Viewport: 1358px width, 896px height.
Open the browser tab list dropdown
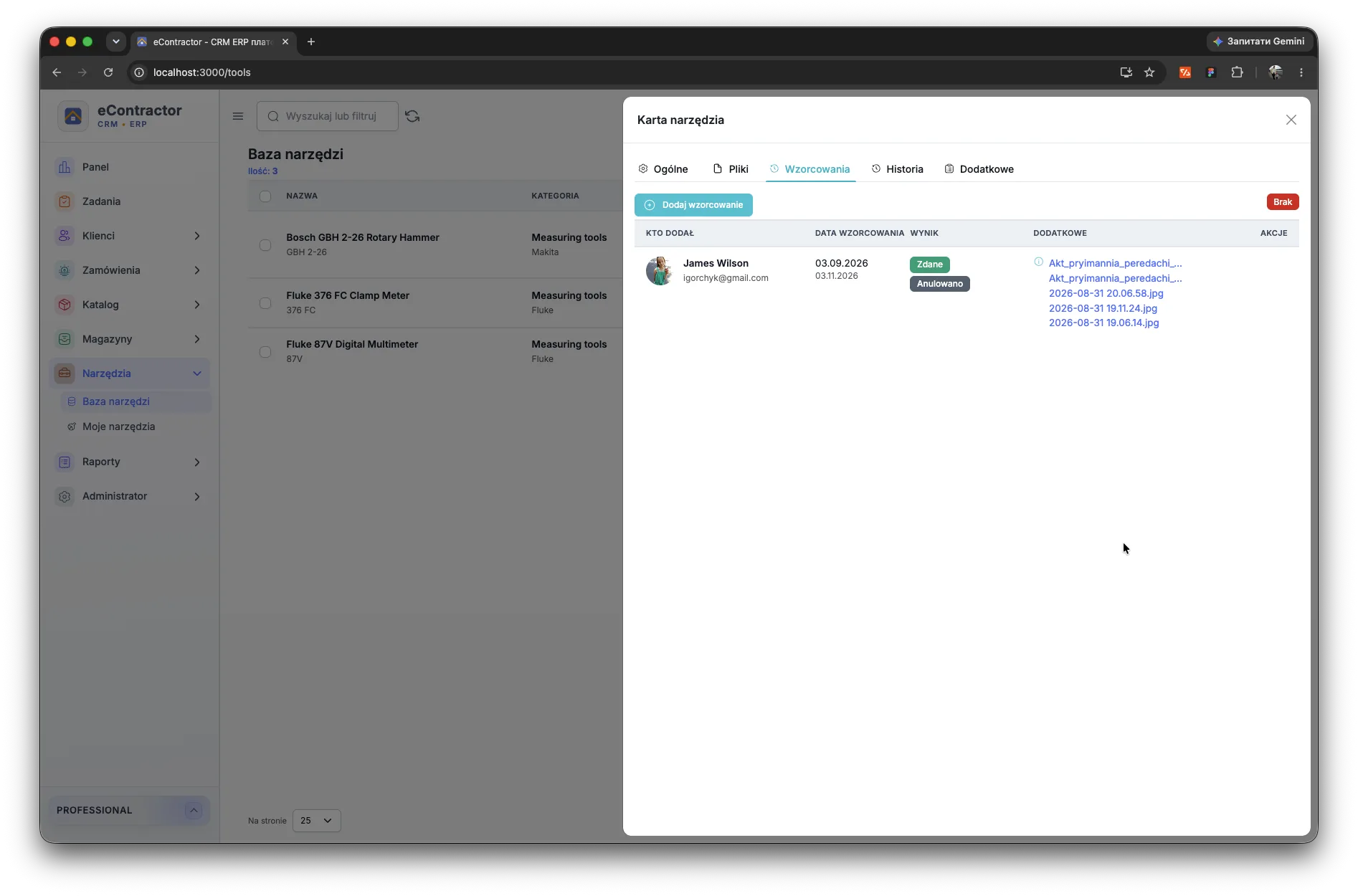tap(116, 42)
